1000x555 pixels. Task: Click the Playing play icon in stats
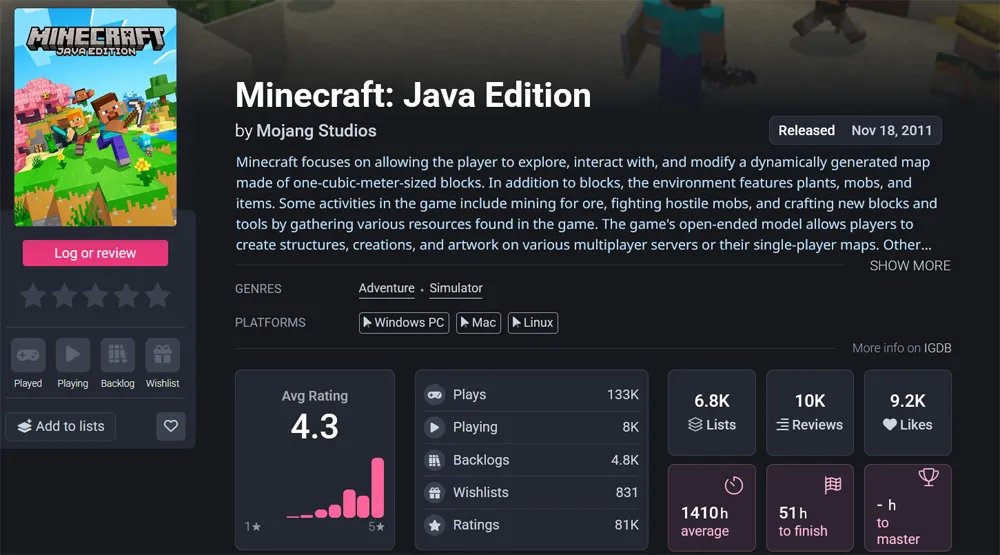coord(435,427)
